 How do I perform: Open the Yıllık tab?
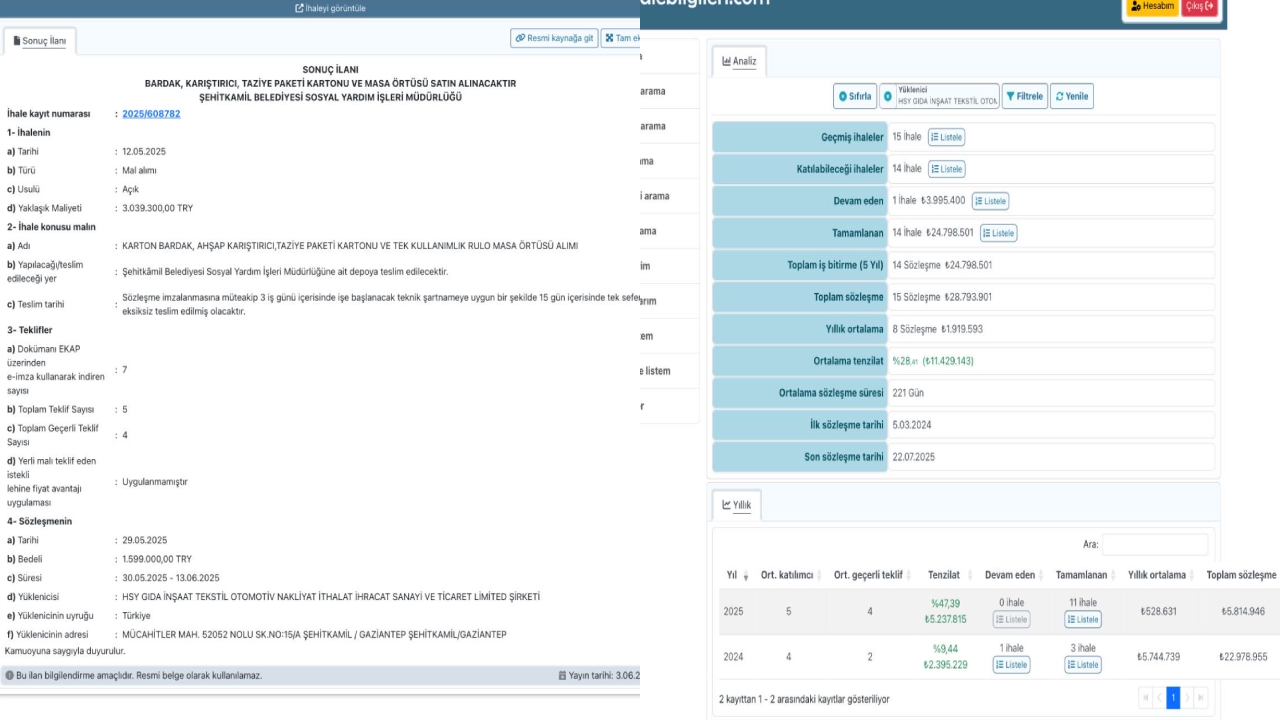pyautogui.click(x=736, y=506)
